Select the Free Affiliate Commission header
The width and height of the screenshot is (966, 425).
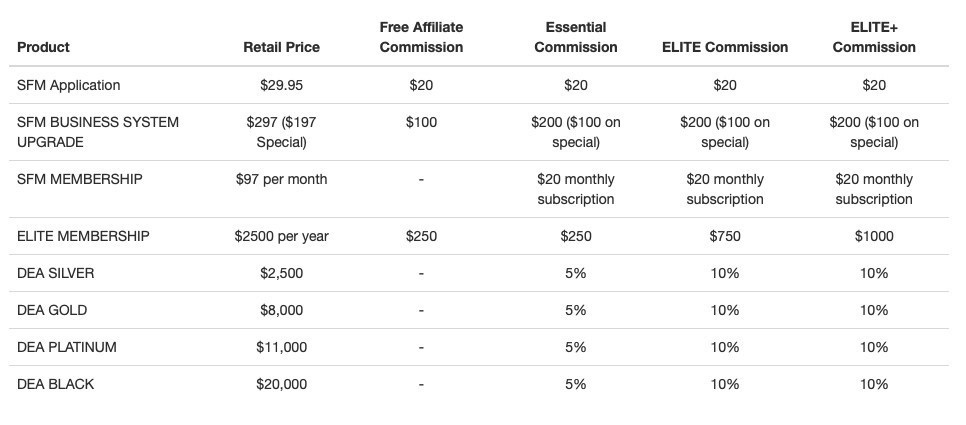(x=421, y=38)
